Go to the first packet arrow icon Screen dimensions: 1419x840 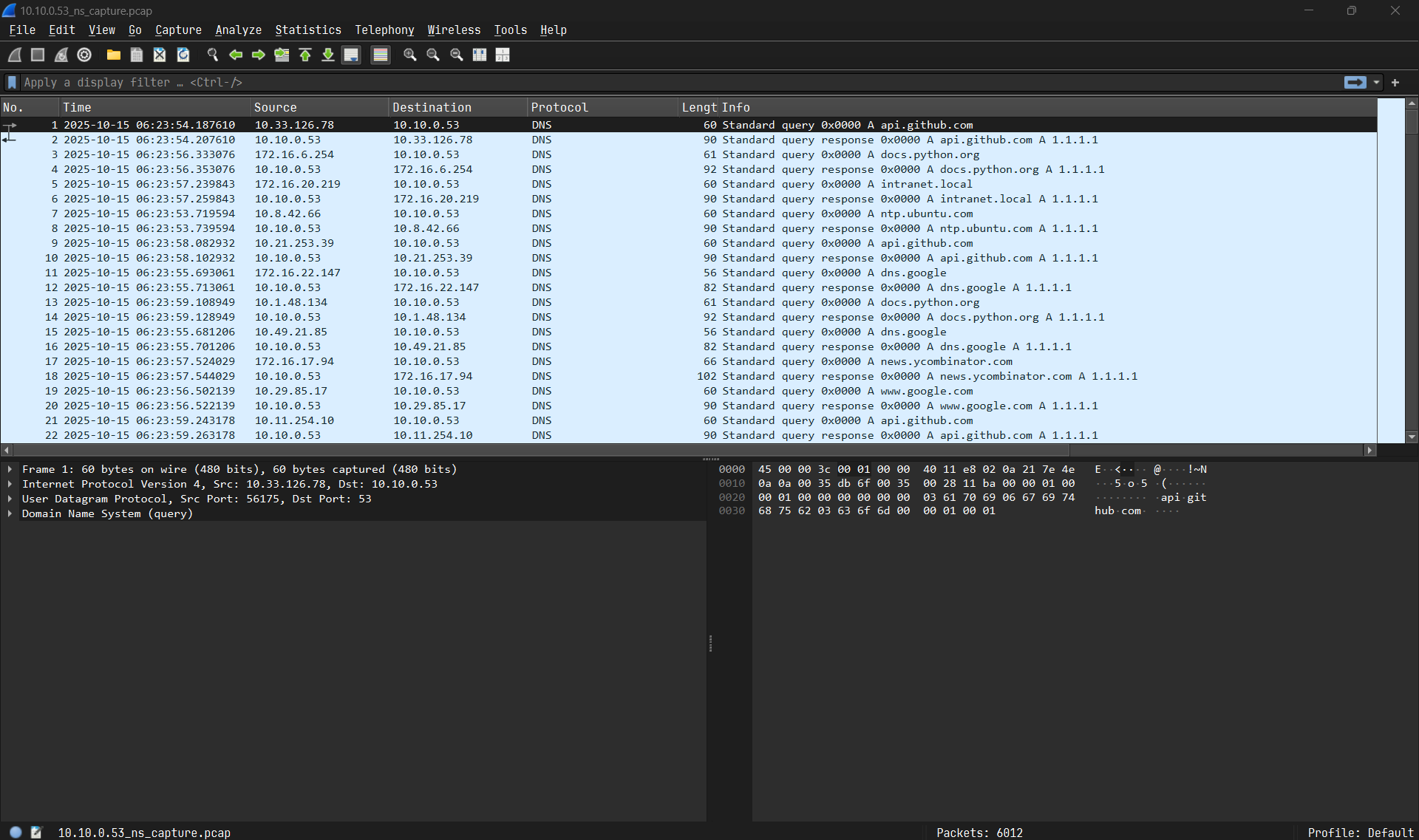click(x=305, y=55)
